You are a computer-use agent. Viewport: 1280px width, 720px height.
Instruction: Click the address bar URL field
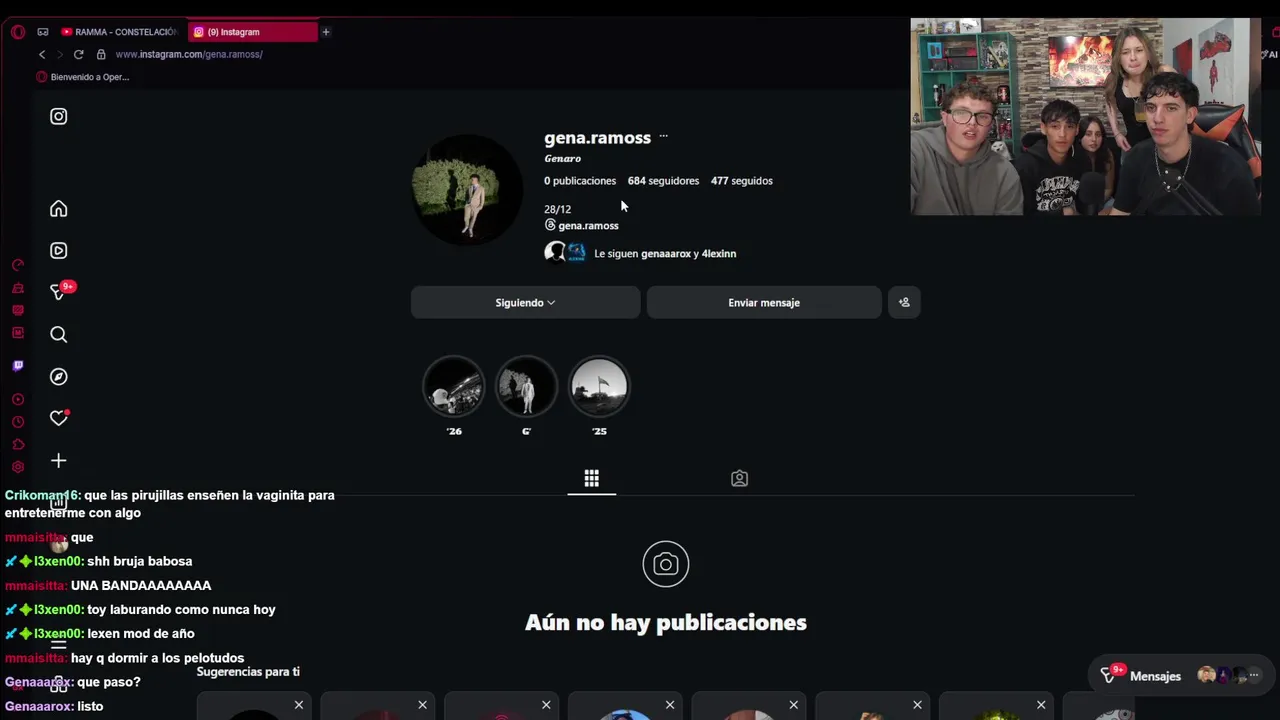tap(189, 54)
